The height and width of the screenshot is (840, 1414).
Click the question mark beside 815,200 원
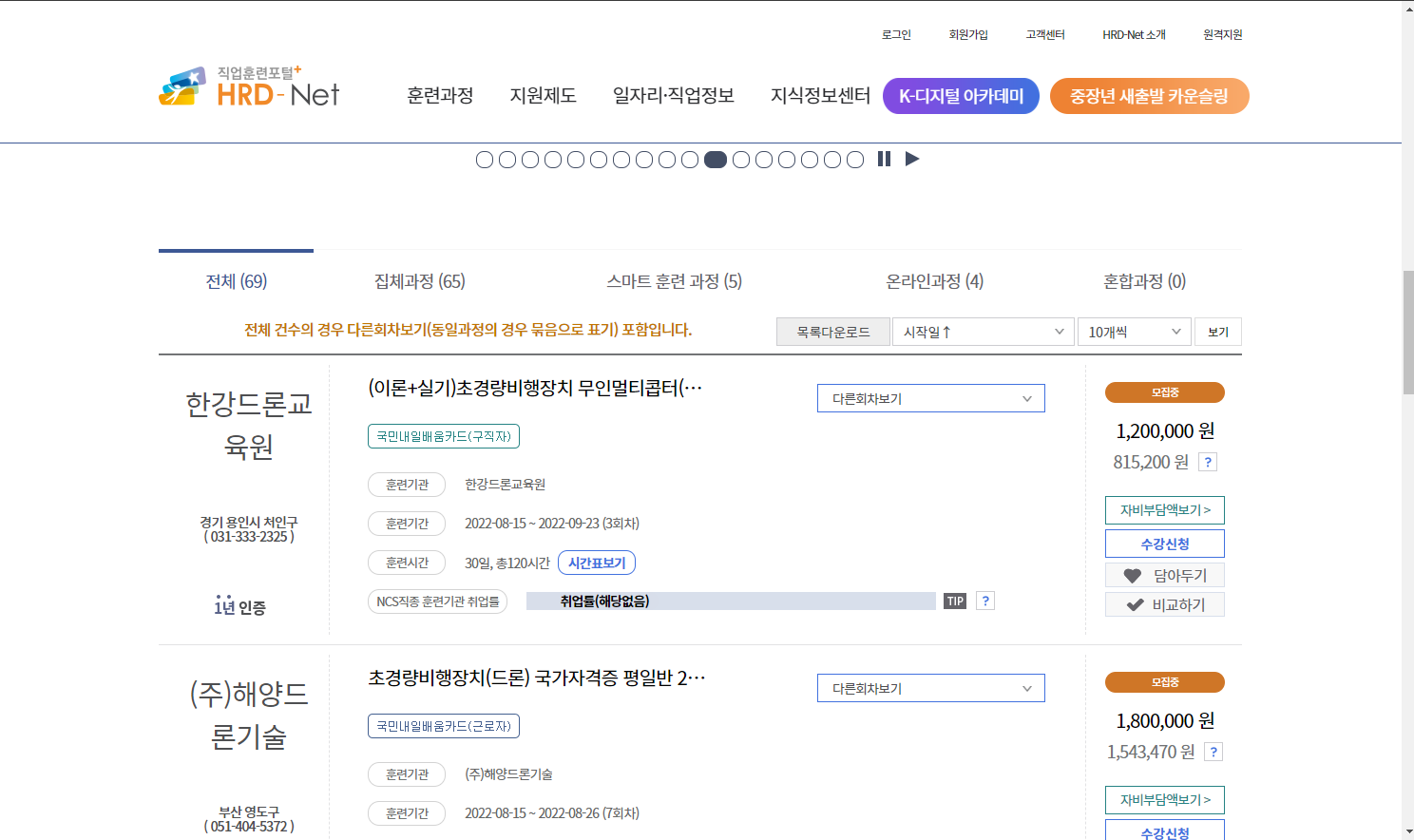(x=1207, y=462)
